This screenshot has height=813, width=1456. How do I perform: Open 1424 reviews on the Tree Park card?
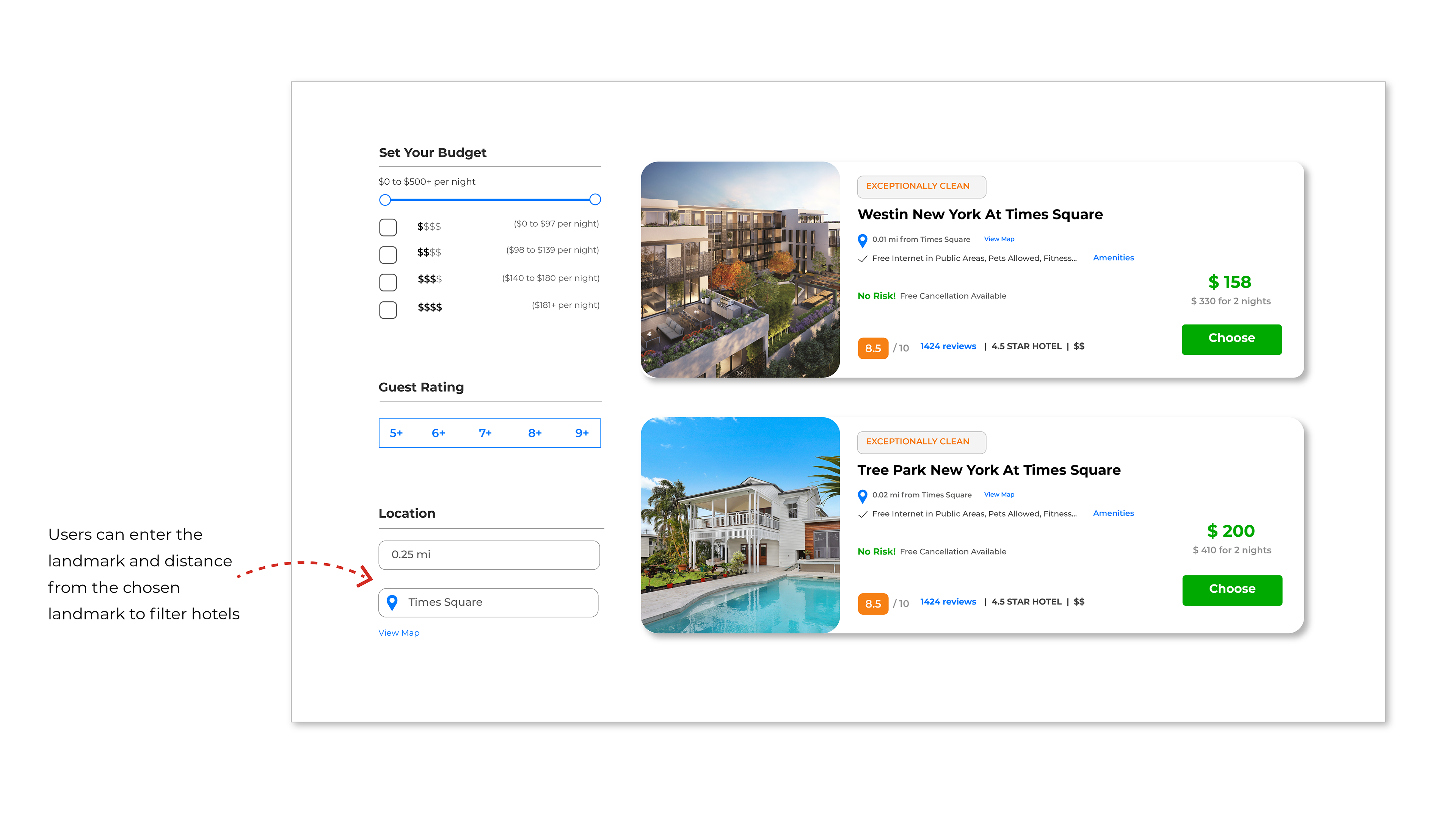948,602
